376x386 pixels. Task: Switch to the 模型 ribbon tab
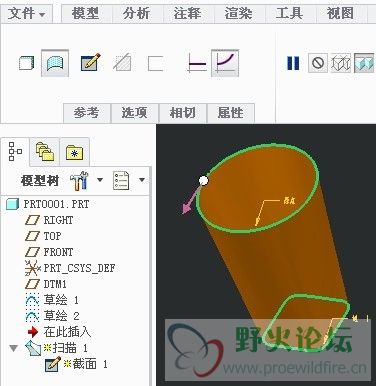click(x=86, y=14)
